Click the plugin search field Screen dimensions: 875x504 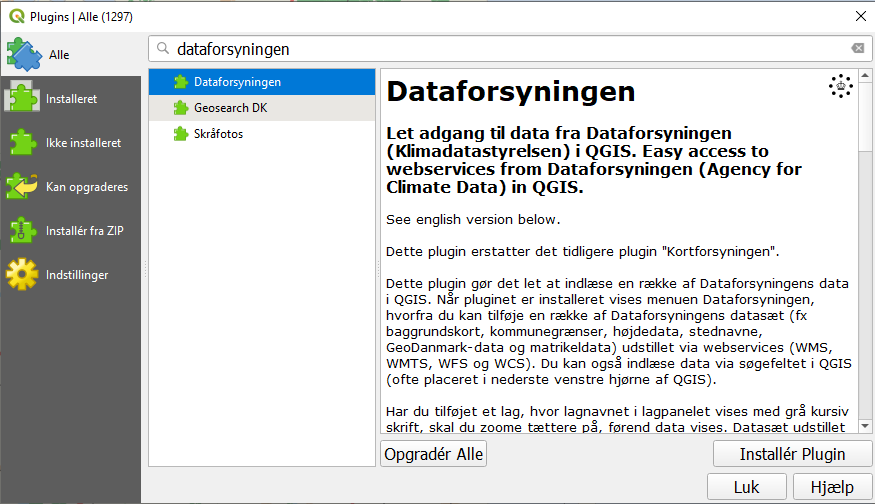pos(510,49)
